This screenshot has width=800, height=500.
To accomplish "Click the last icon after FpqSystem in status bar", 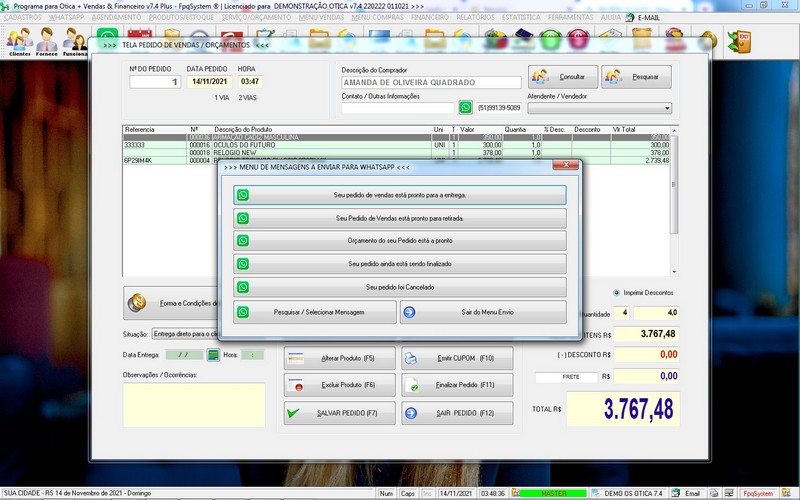I will (786, 493).
